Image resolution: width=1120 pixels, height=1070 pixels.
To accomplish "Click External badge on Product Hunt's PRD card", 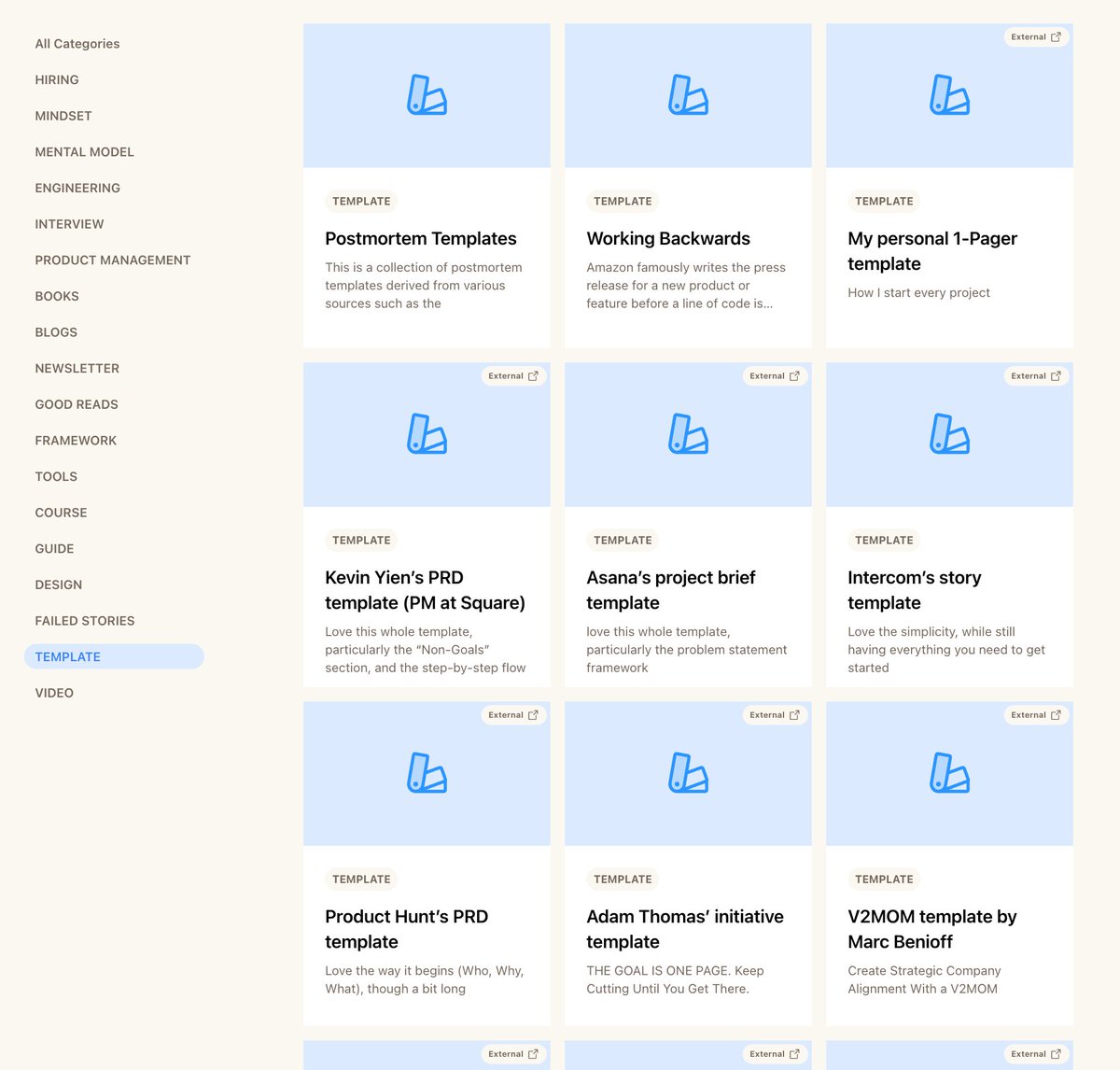I will [x=513, y=715].
